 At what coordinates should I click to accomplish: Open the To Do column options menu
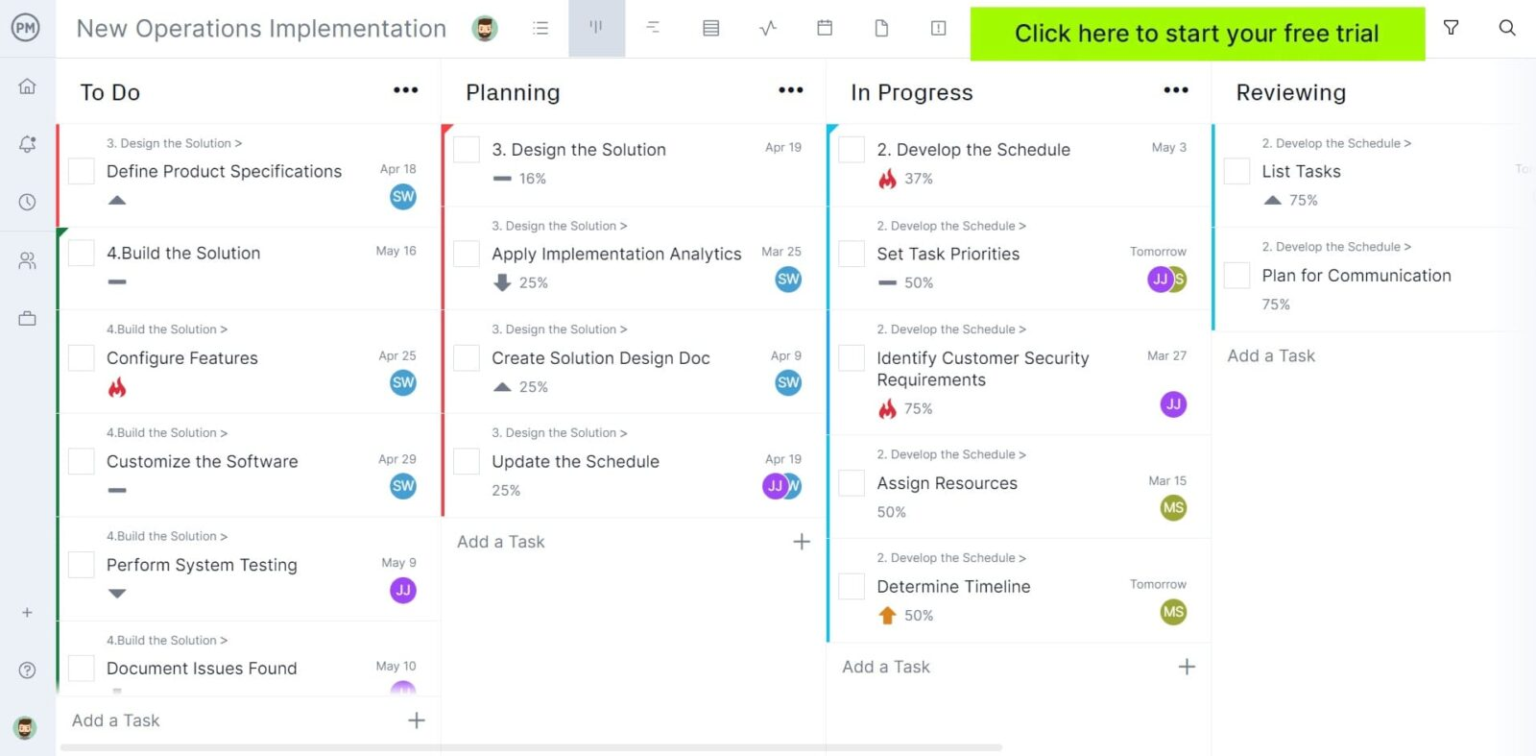click(x=405, y=91)
